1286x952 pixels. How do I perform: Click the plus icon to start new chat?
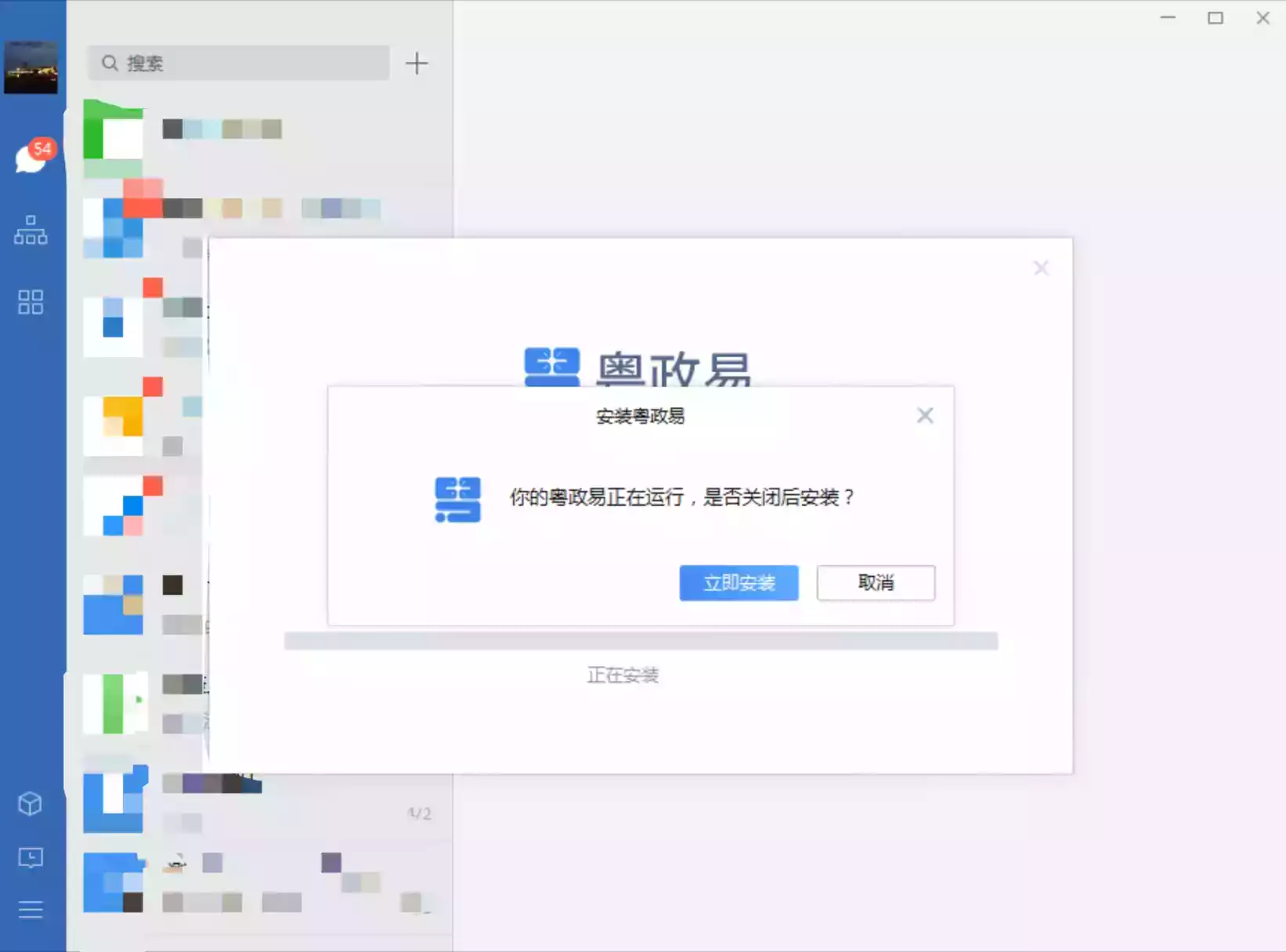click(x=417, y=63)
